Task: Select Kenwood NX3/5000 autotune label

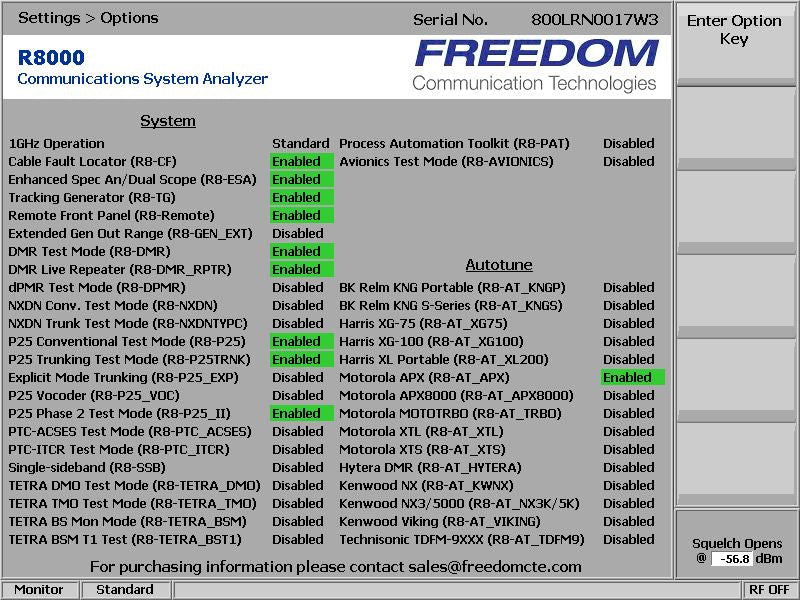Action: [459, 504]
